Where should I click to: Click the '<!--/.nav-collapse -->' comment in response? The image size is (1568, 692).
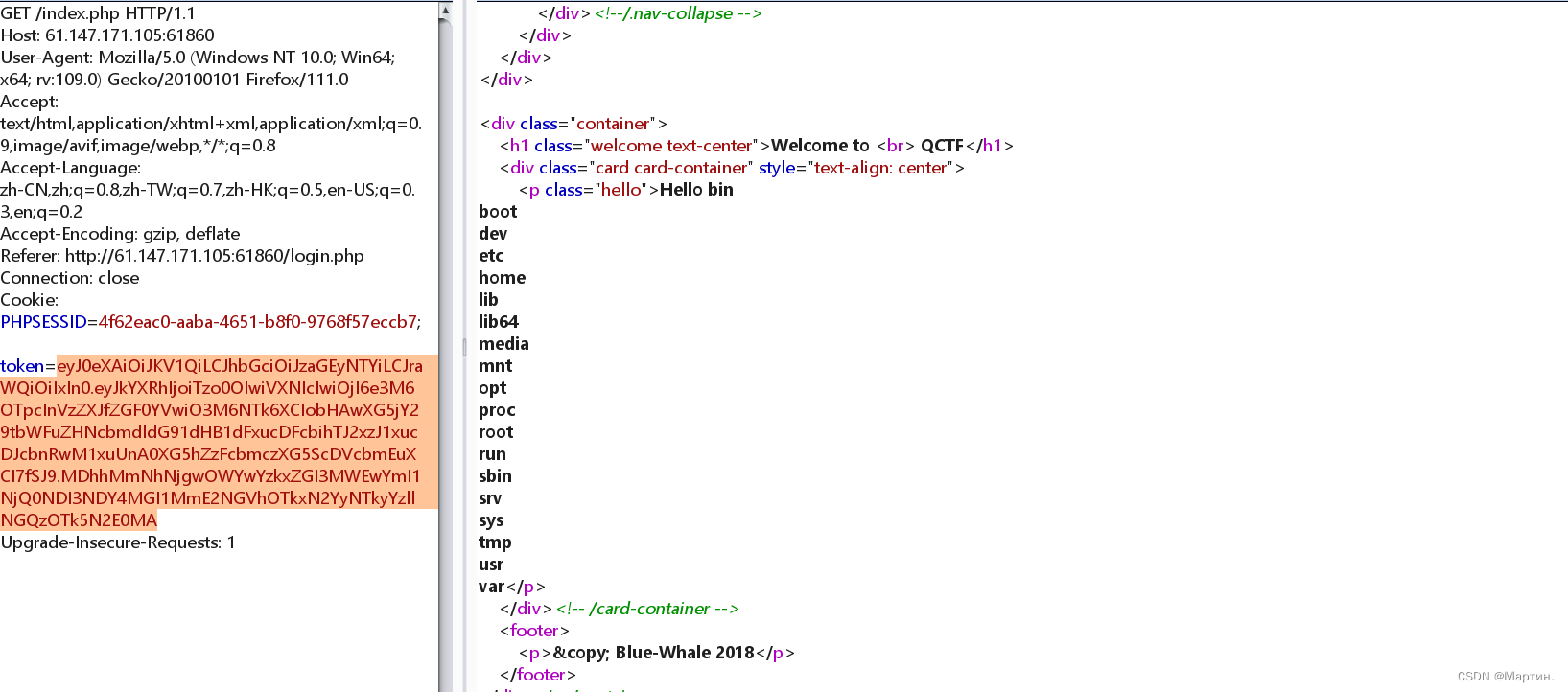pyautogui.click(x=678, y=13)
